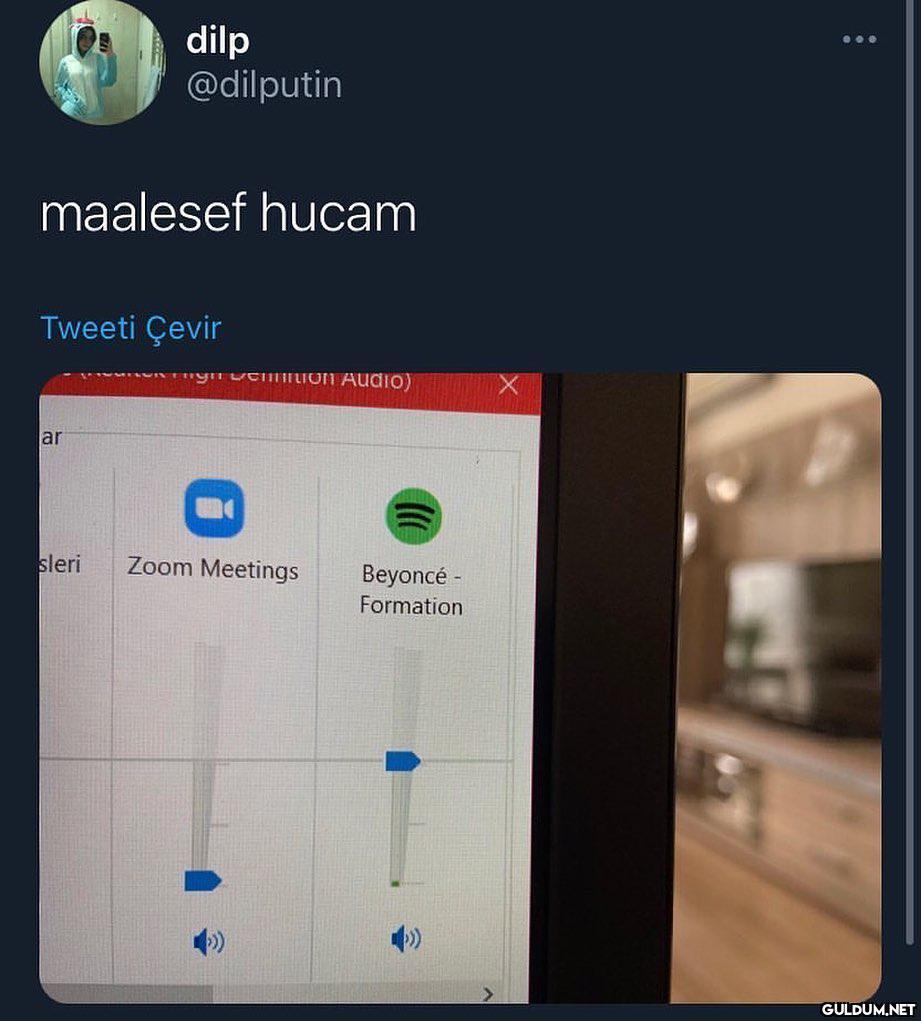
Task: Click the GULDUM.NET watermark
Action: pos(868,1010)
